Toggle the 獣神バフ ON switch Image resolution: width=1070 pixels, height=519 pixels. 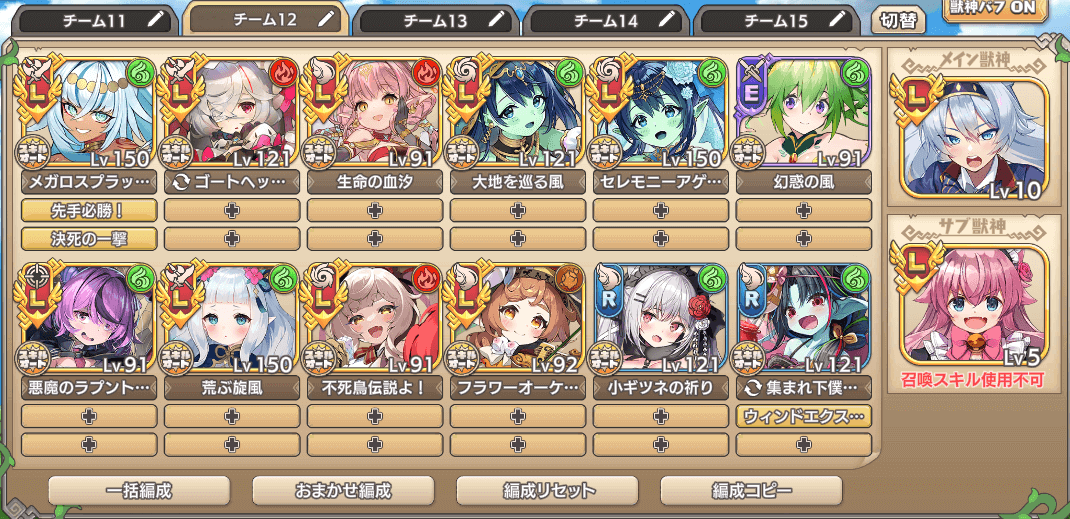[x=998, y=8]
